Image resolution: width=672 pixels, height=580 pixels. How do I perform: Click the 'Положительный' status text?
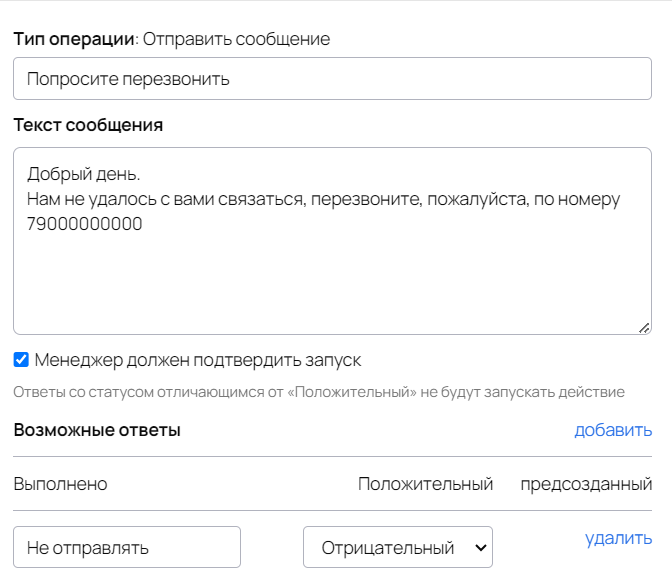point(426,484)
